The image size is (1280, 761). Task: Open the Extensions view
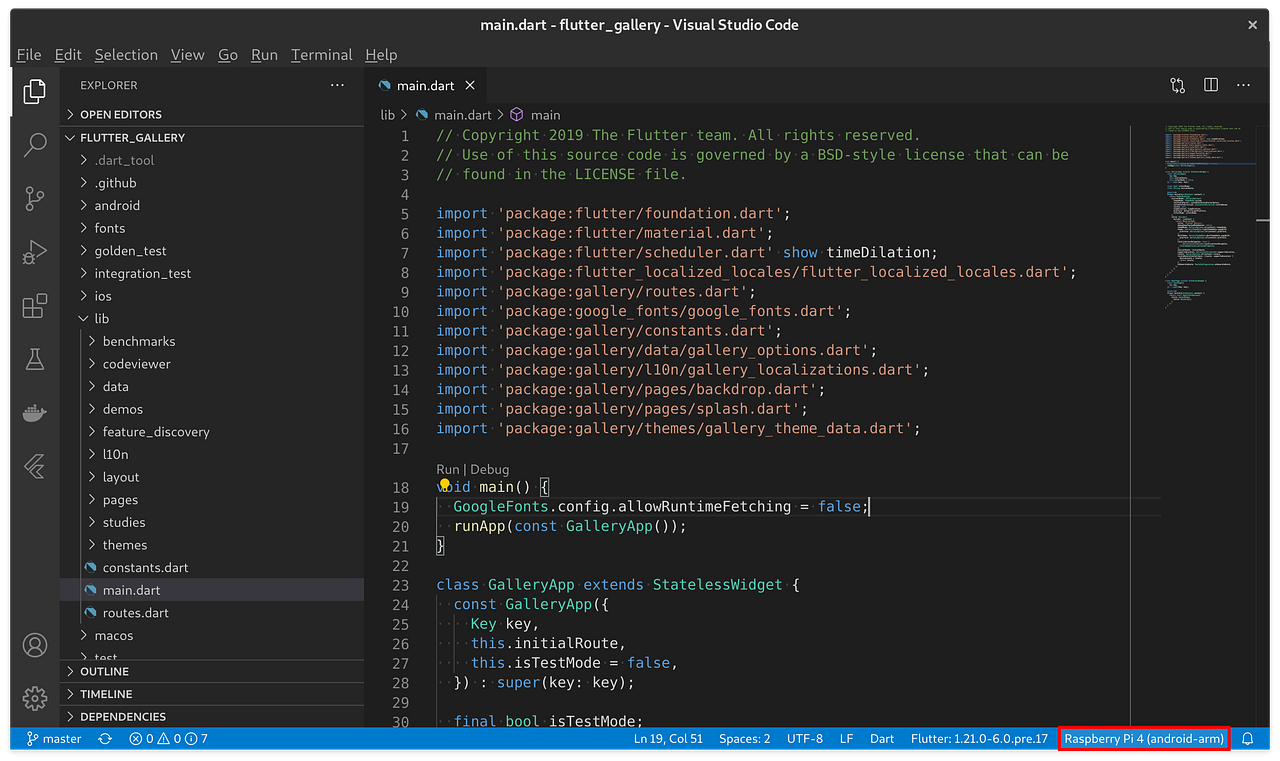pos(34,305)
